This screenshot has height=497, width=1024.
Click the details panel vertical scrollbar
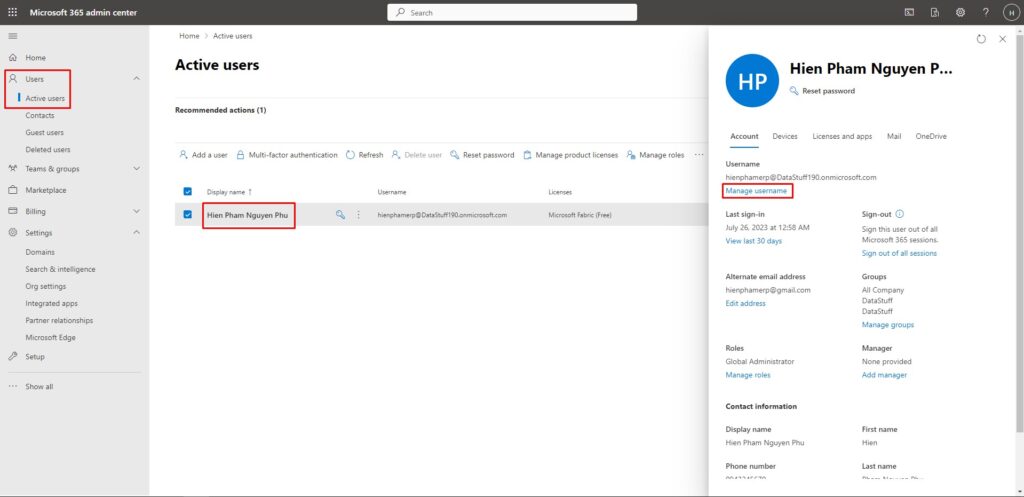pyautogui.click(x=1019, y=250)
